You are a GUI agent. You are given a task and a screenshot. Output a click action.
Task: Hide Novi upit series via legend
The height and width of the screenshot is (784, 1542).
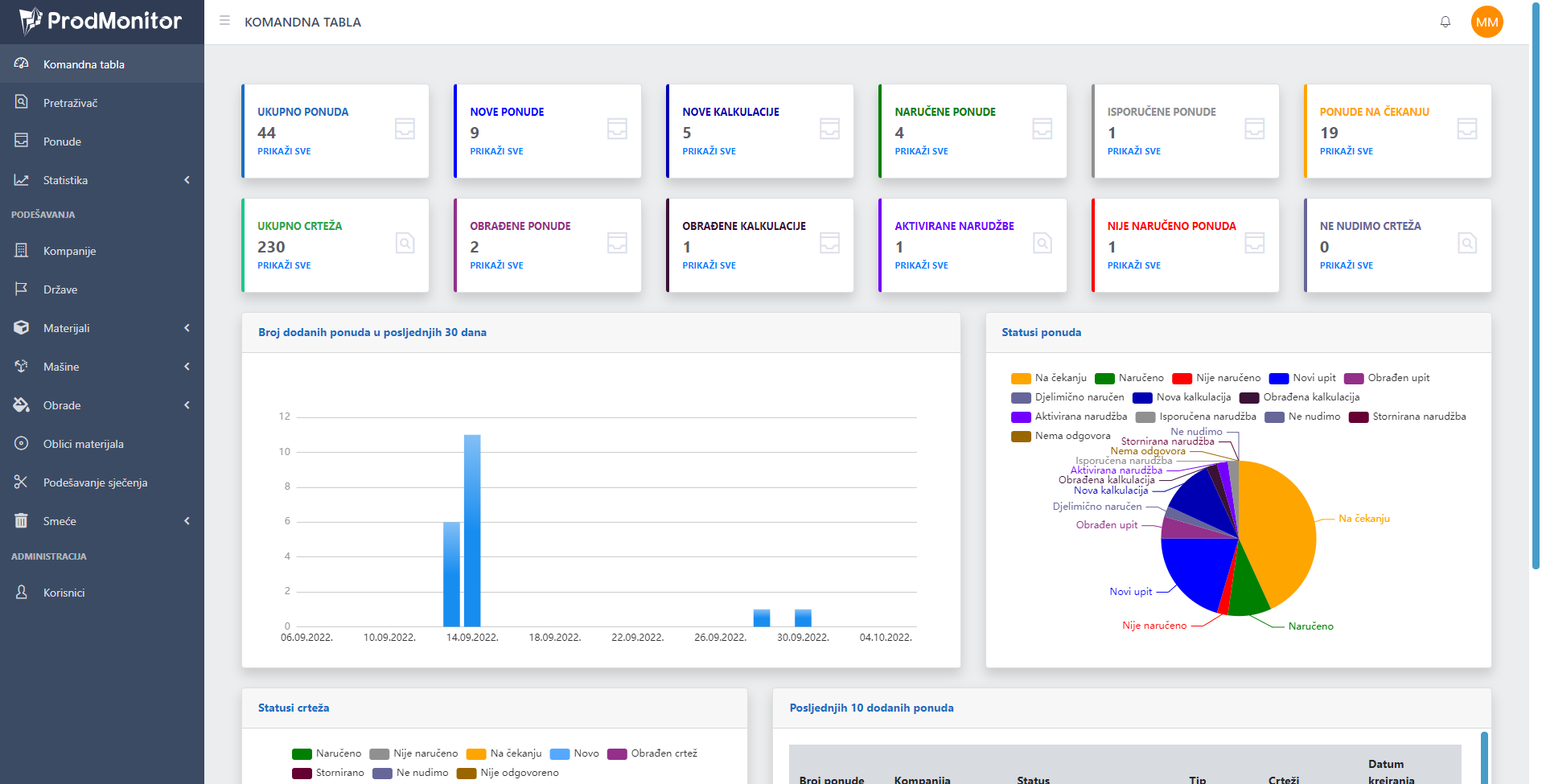[x=1302, y=378]
